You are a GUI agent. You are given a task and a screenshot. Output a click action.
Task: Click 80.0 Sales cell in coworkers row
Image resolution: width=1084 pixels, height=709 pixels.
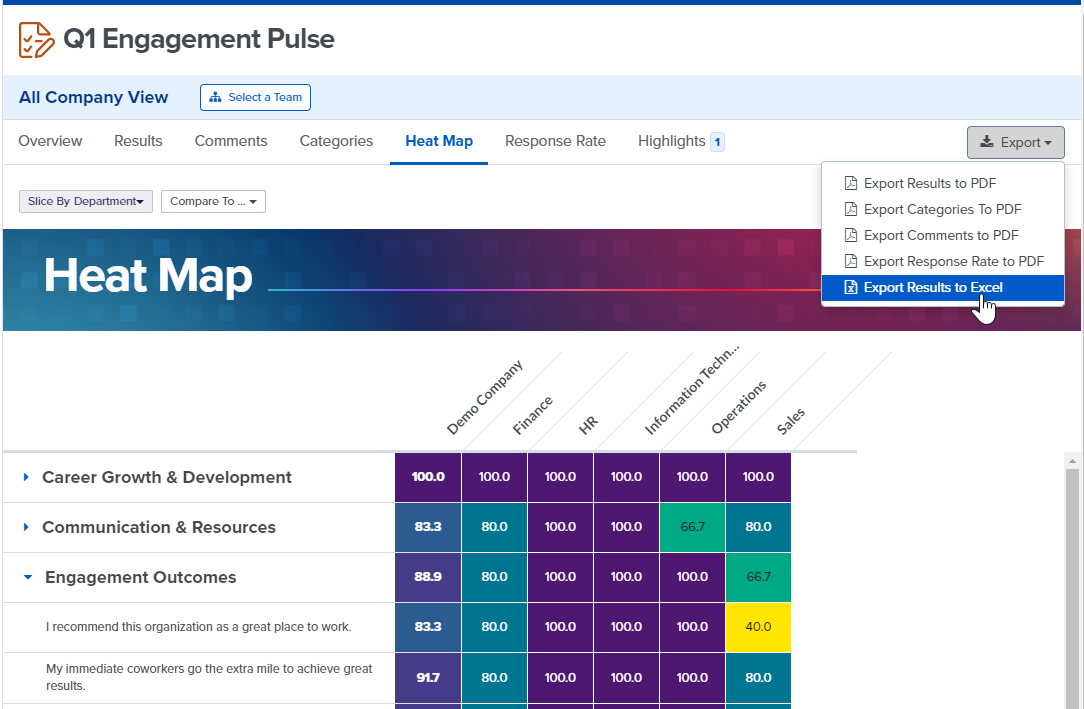[758, 678]
